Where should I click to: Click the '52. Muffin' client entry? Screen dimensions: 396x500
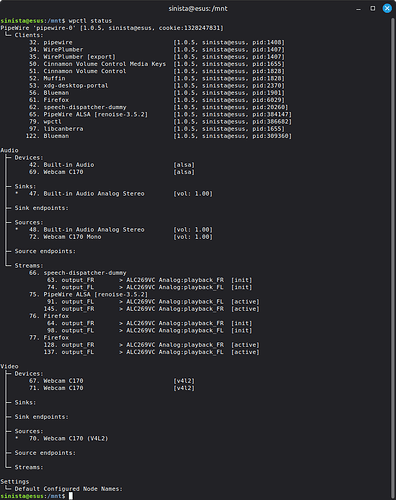157,78
